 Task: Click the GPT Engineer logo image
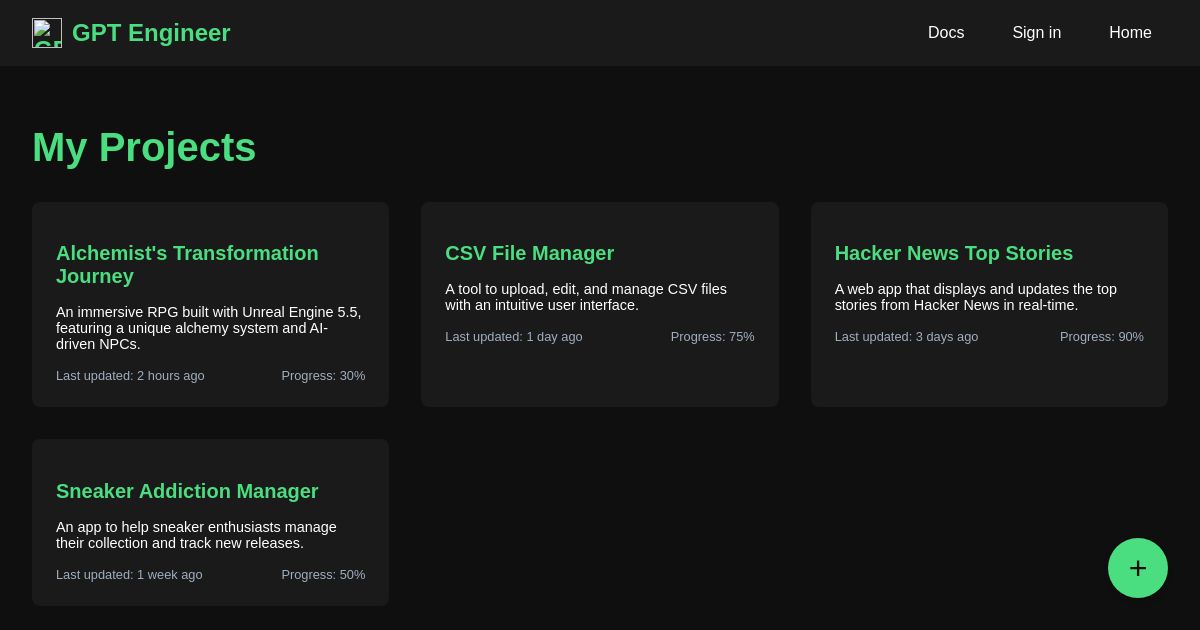(x=47, y=33)
